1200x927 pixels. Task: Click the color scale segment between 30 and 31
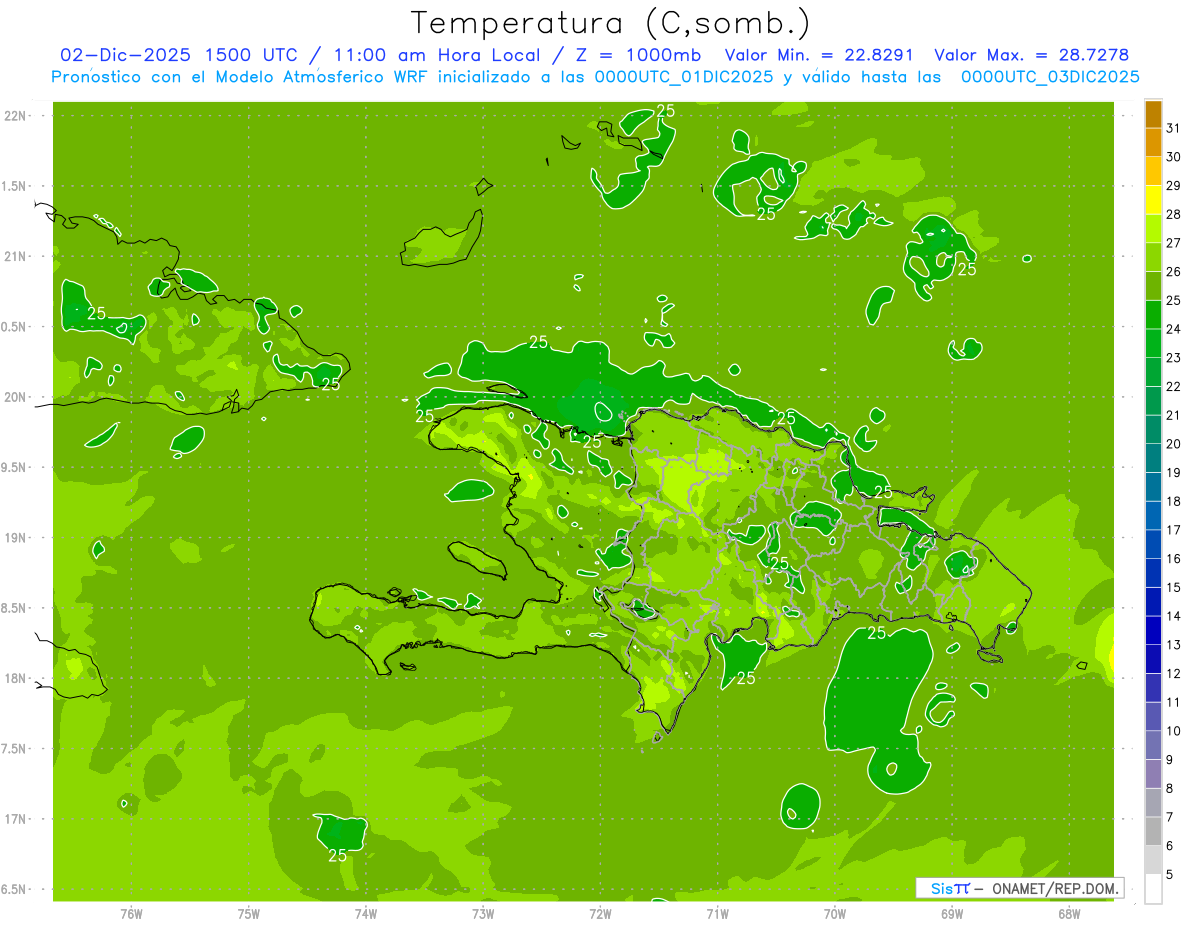[1153, 142]
